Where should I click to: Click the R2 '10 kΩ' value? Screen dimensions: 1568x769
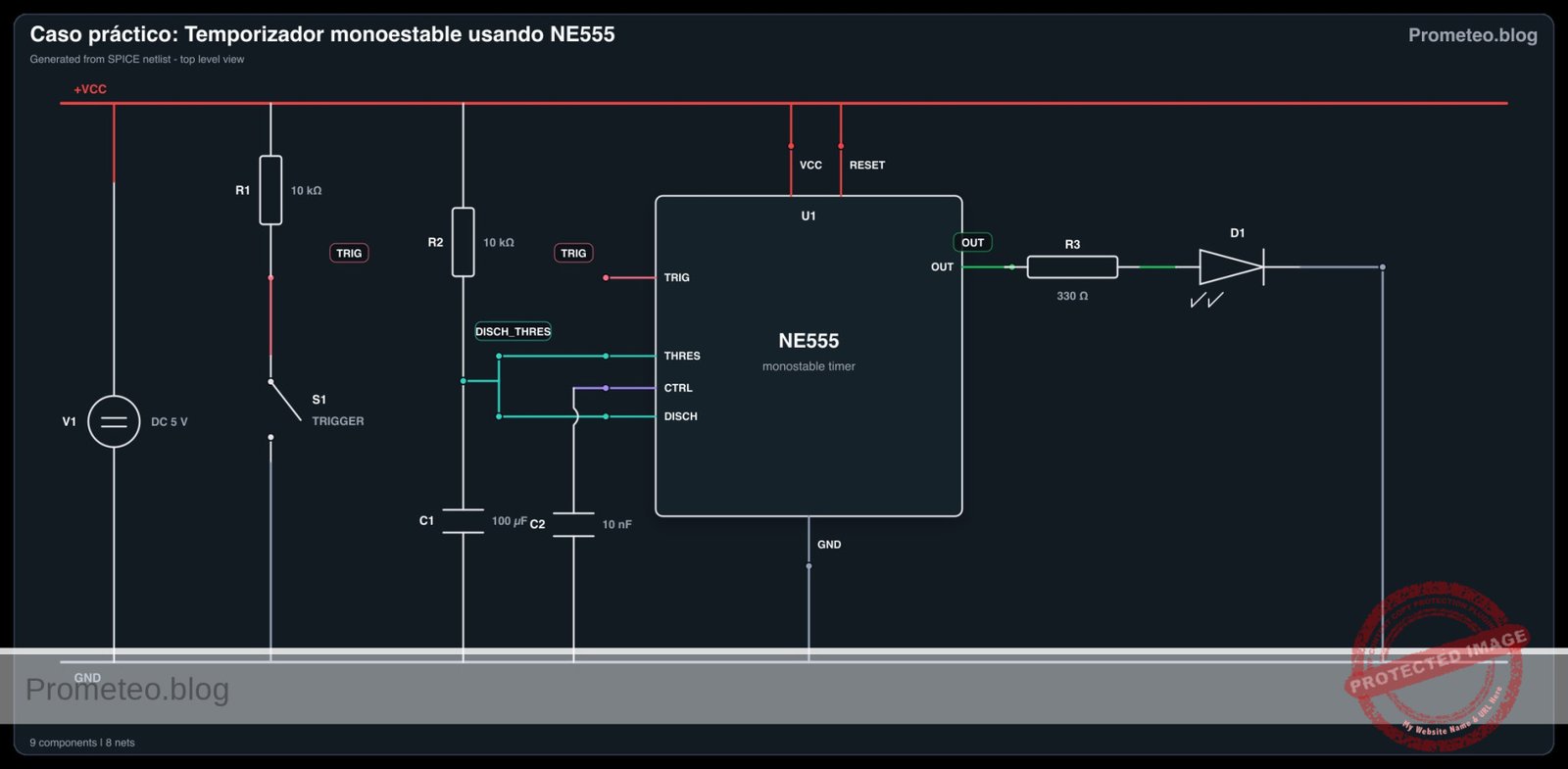[498, 243]
